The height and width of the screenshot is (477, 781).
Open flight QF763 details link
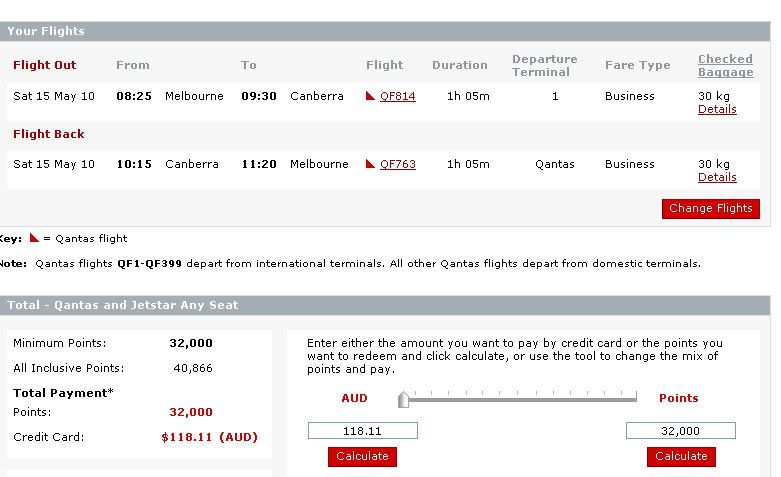(397, 164)
